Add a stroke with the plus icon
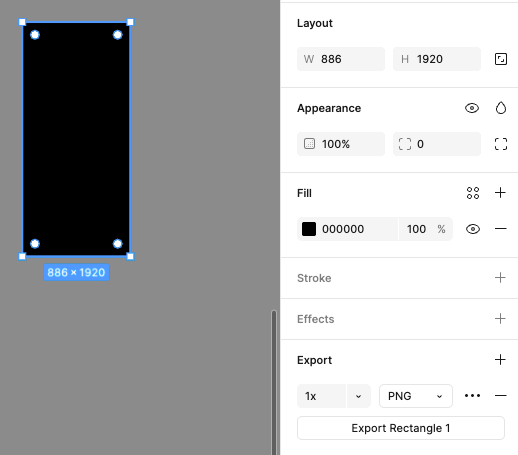 [x=500, y=278]
